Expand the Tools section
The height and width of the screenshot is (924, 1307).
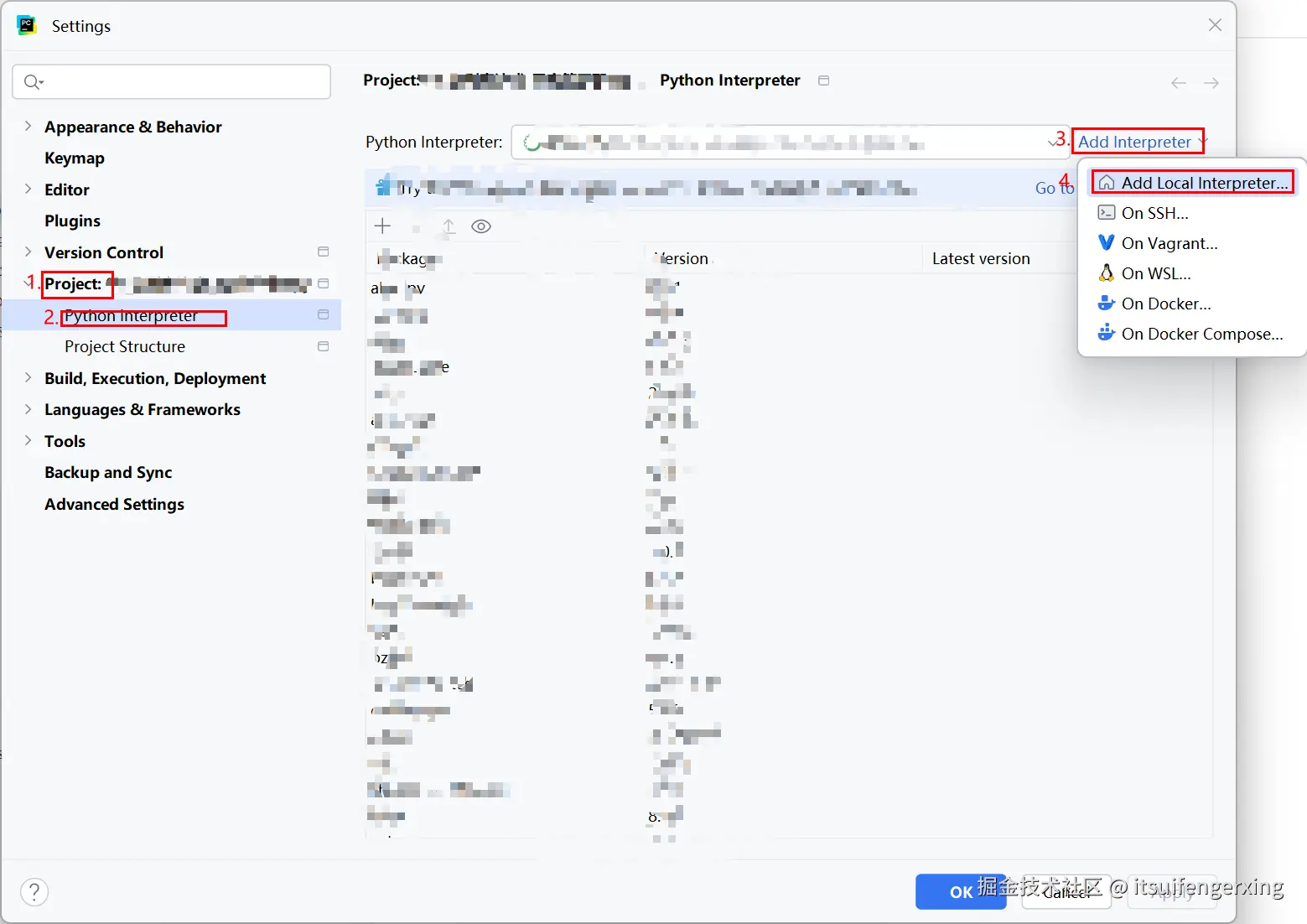click(x=28, y=440)
